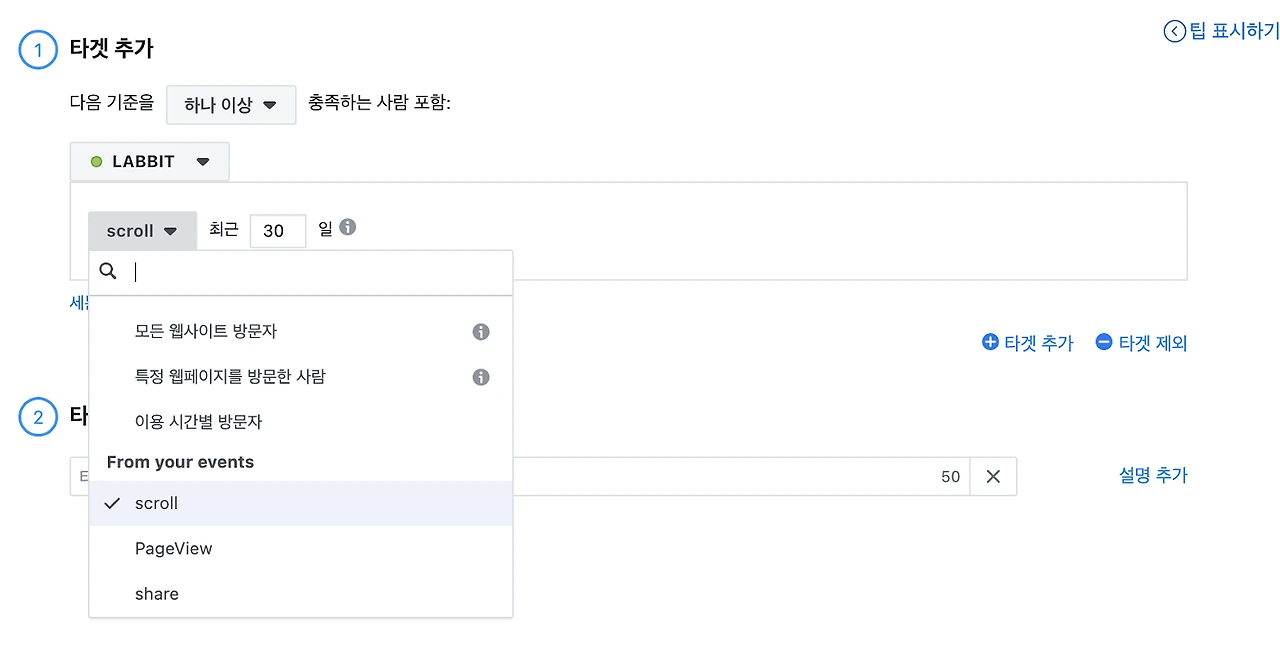Click the 설명 추가 link
The image size is (1280, 648).
click(x=1153, y=476)
